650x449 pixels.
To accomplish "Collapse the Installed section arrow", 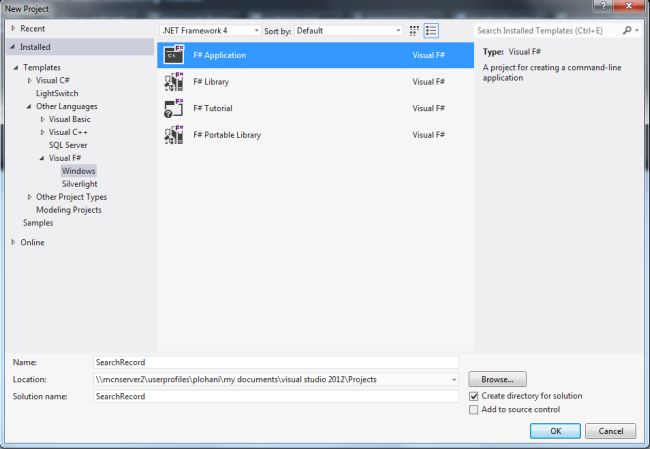I will [12, 47].
